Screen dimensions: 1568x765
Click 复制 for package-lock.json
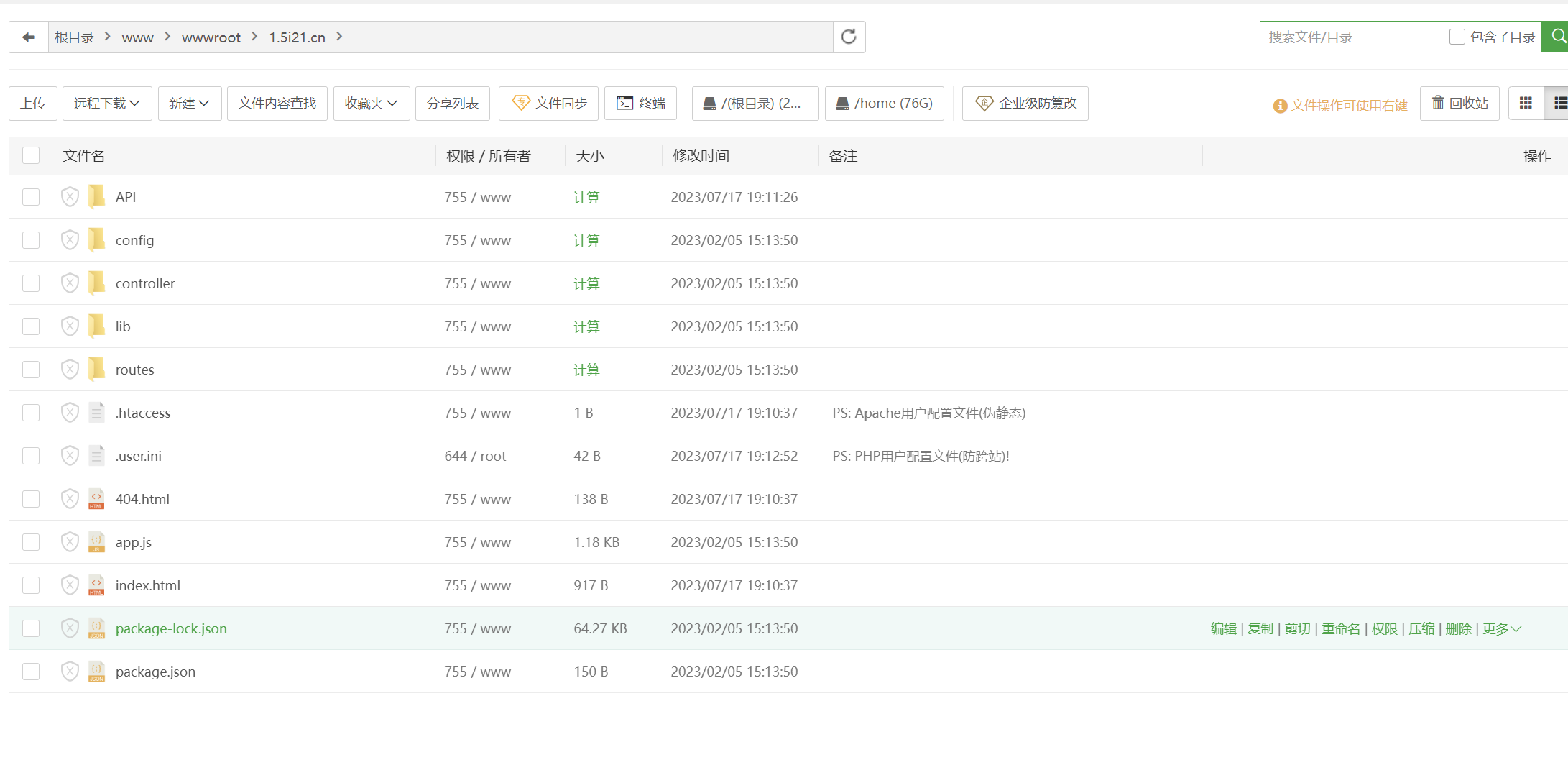1260,628
